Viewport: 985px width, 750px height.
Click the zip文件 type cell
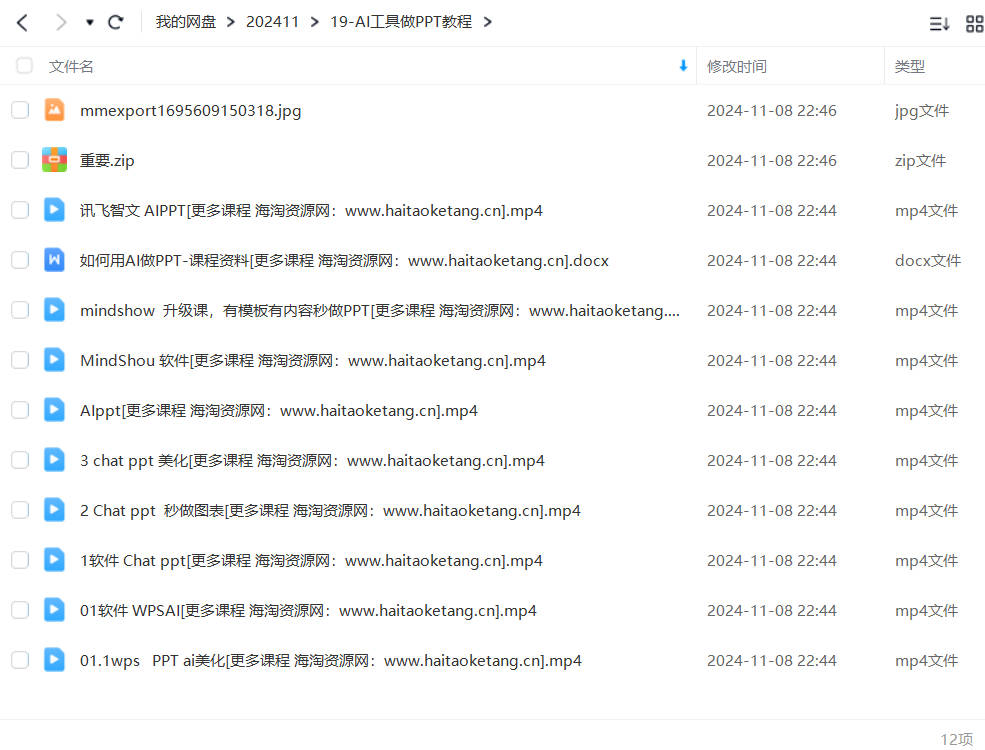pos(920,161)
